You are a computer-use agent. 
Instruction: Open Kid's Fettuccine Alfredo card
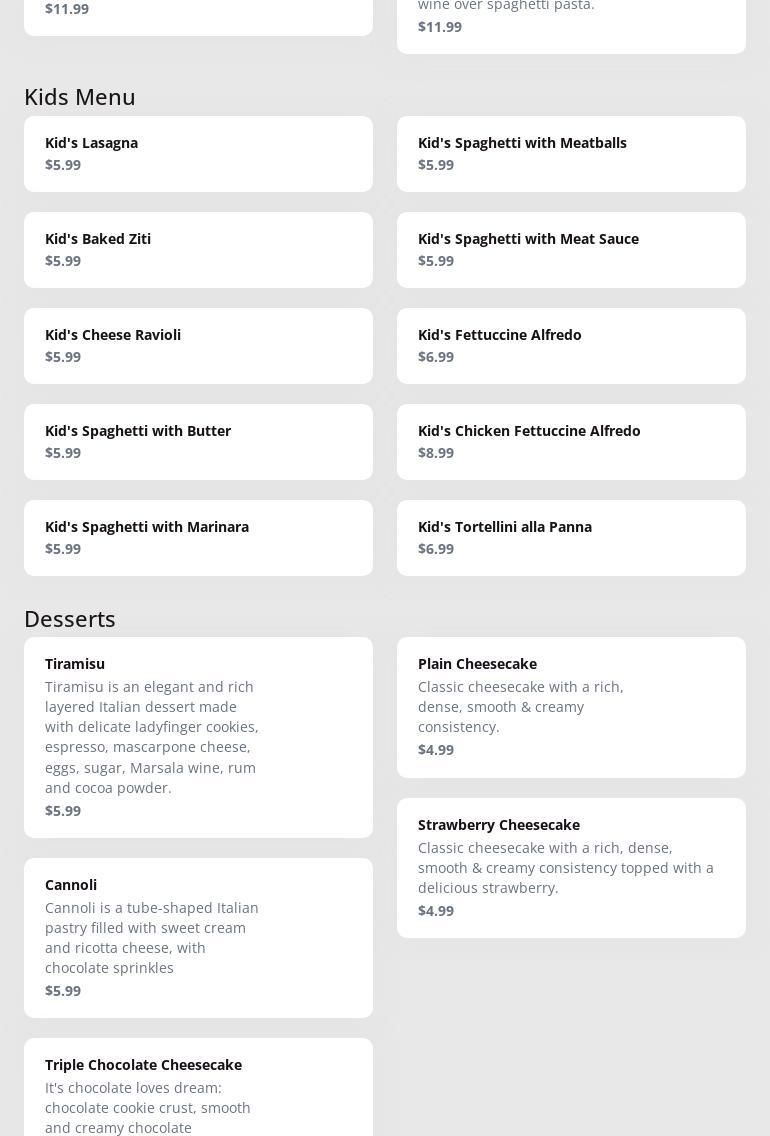click(571, 345)
